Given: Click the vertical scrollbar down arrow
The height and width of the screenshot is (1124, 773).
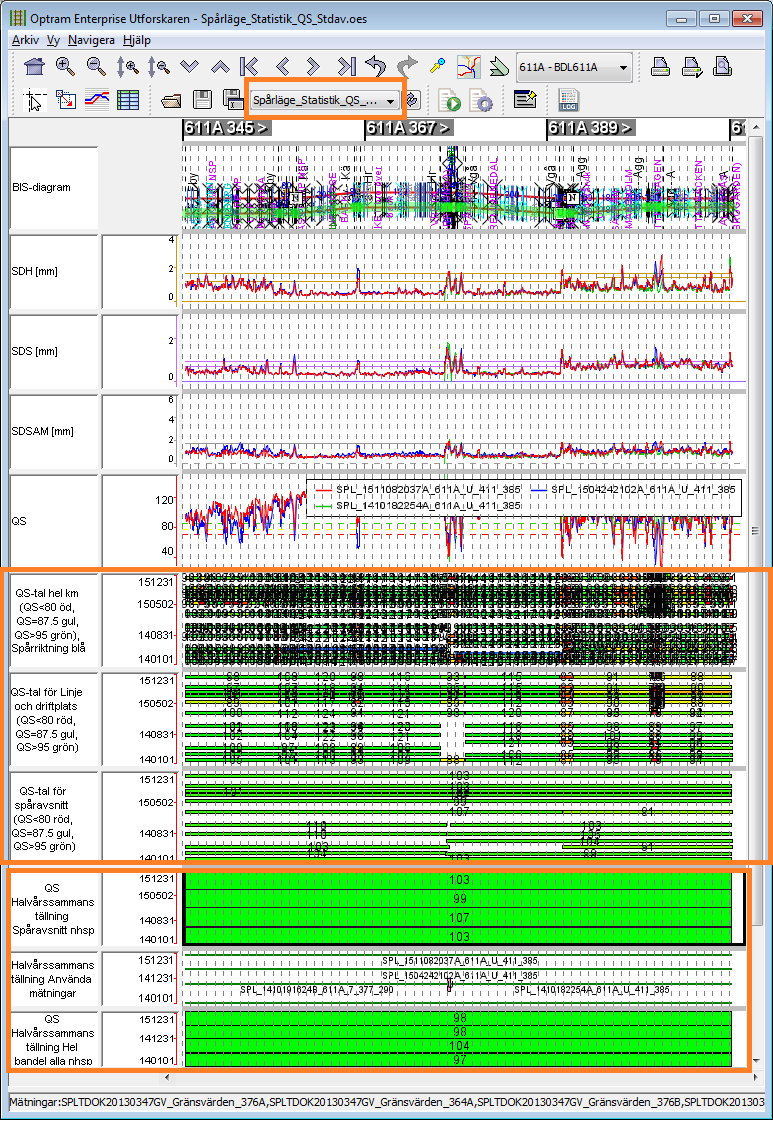Looking at the screenshot, I should (755, 1061).
